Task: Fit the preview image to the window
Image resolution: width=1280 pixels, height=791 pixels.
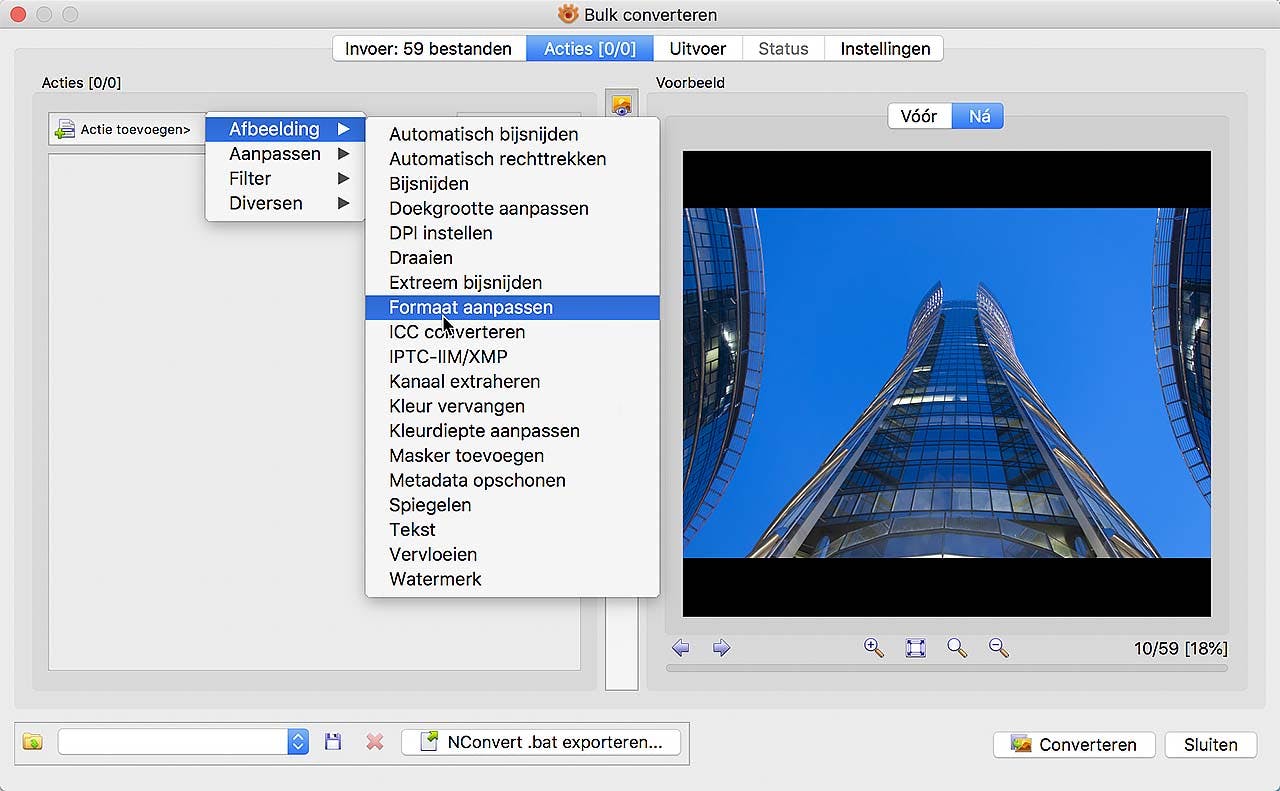Action: point(915,648)
